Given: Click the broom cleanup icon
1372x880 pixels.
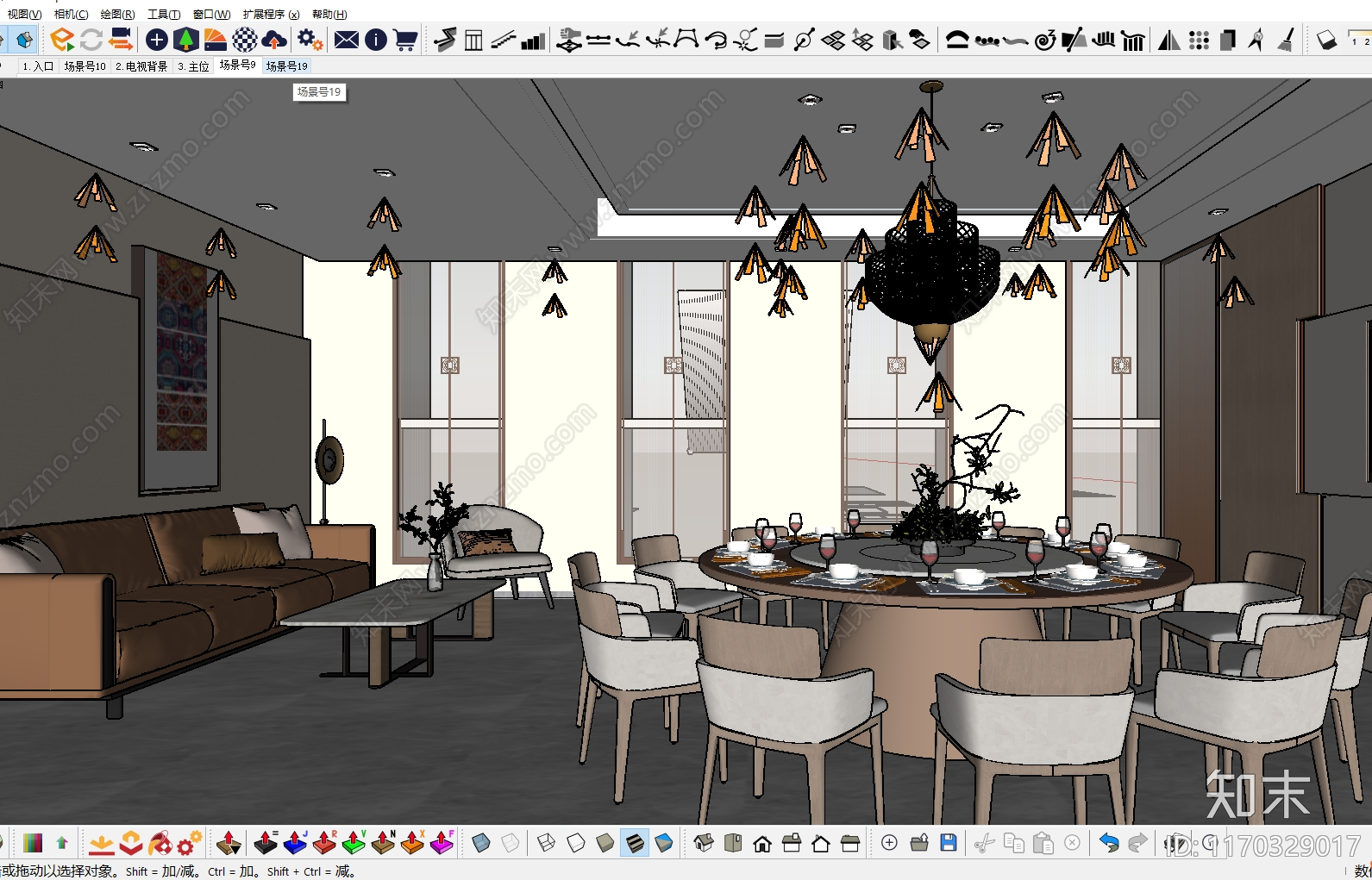Looking at the screenshot, I should point(1286,40).
